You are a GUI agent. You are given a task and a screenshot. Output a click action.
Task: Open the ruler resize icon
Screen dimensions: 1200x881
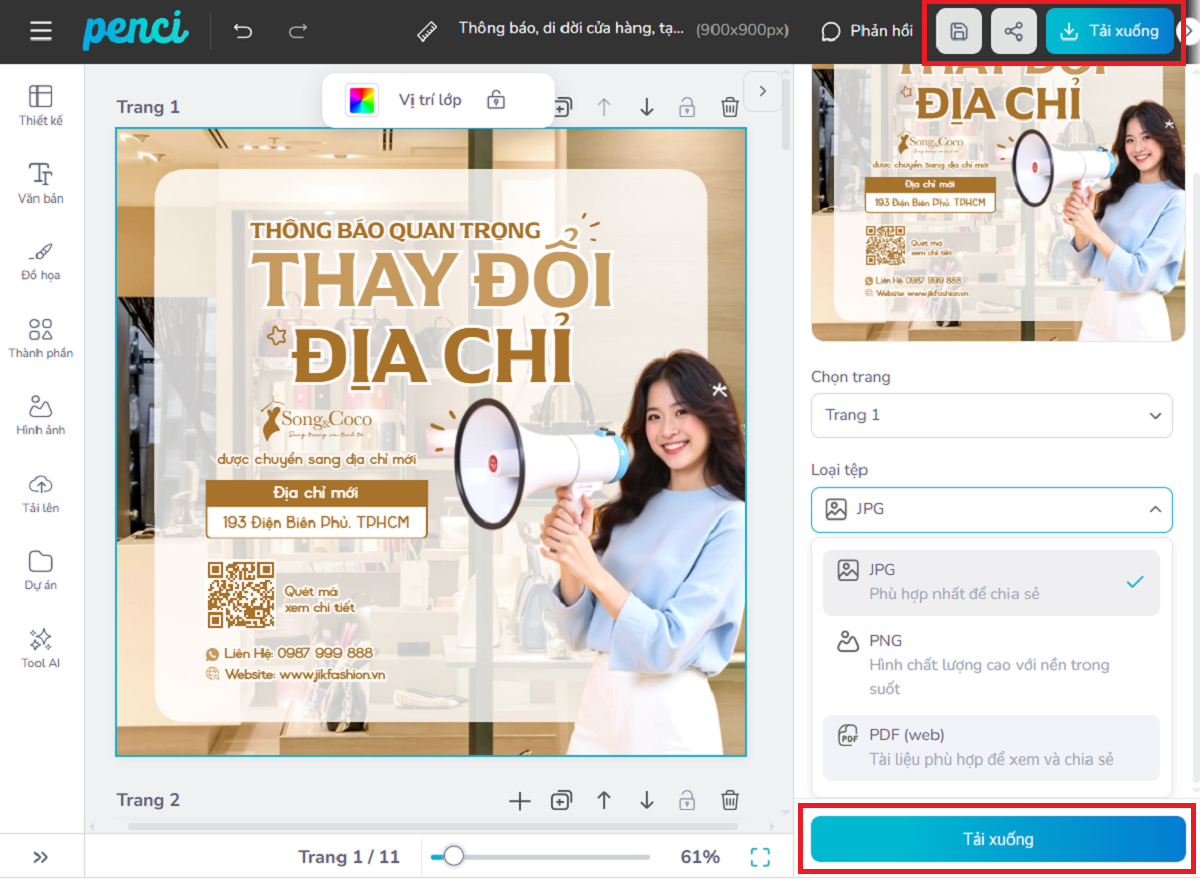point(428,31)
